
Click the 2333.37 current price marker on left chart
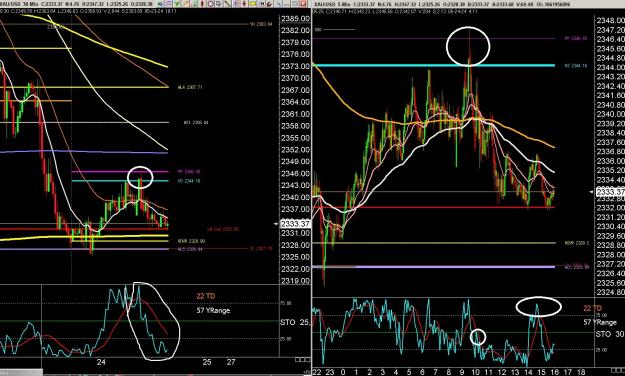(295, 224)
